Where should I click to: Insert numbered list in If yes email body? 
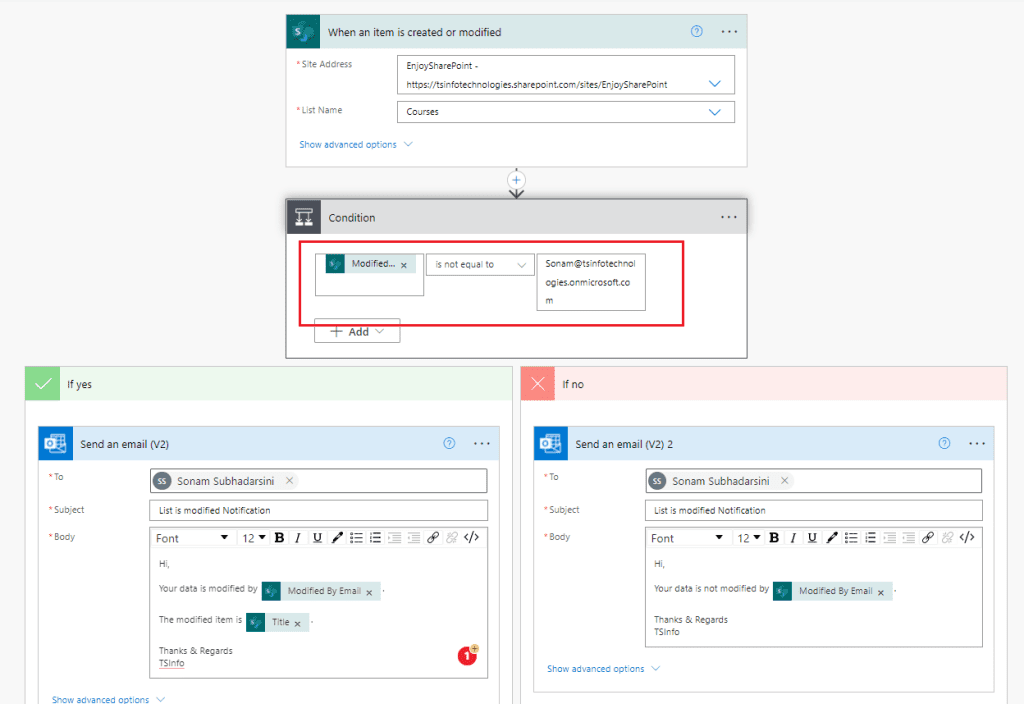point(376,537)
